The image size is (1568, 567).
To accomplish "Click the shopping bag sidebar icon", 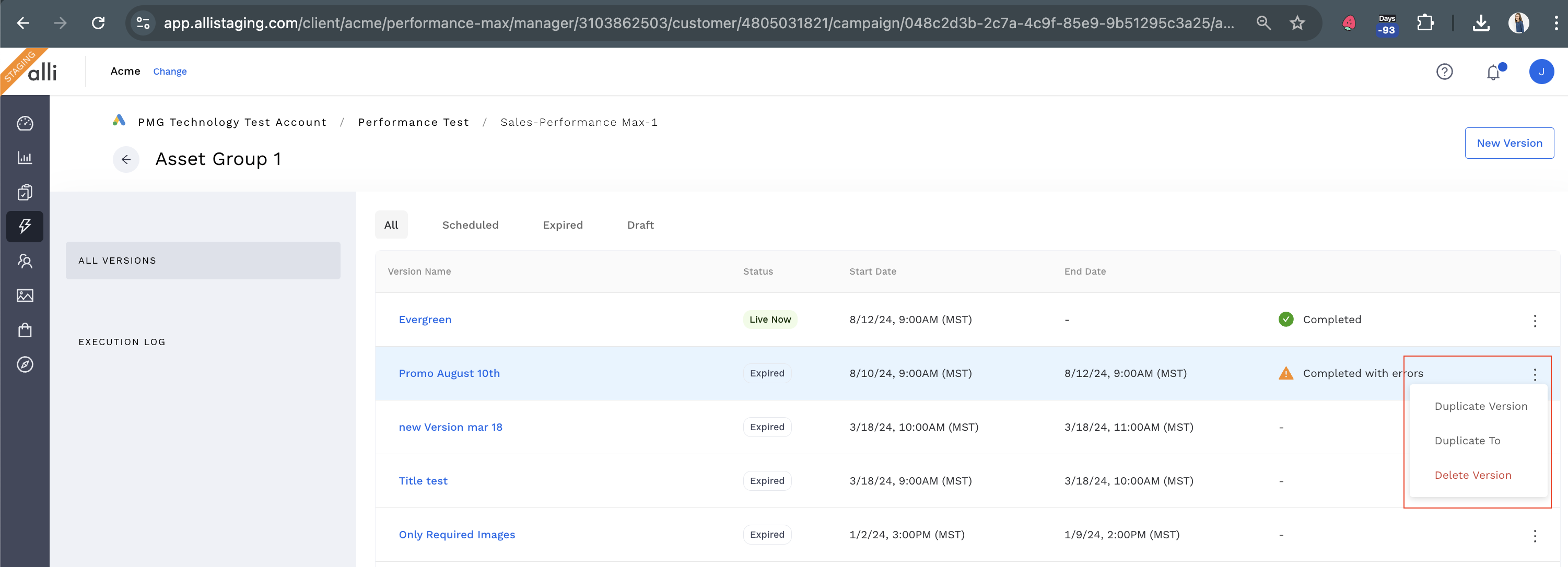I will click(x=25, y=330).
